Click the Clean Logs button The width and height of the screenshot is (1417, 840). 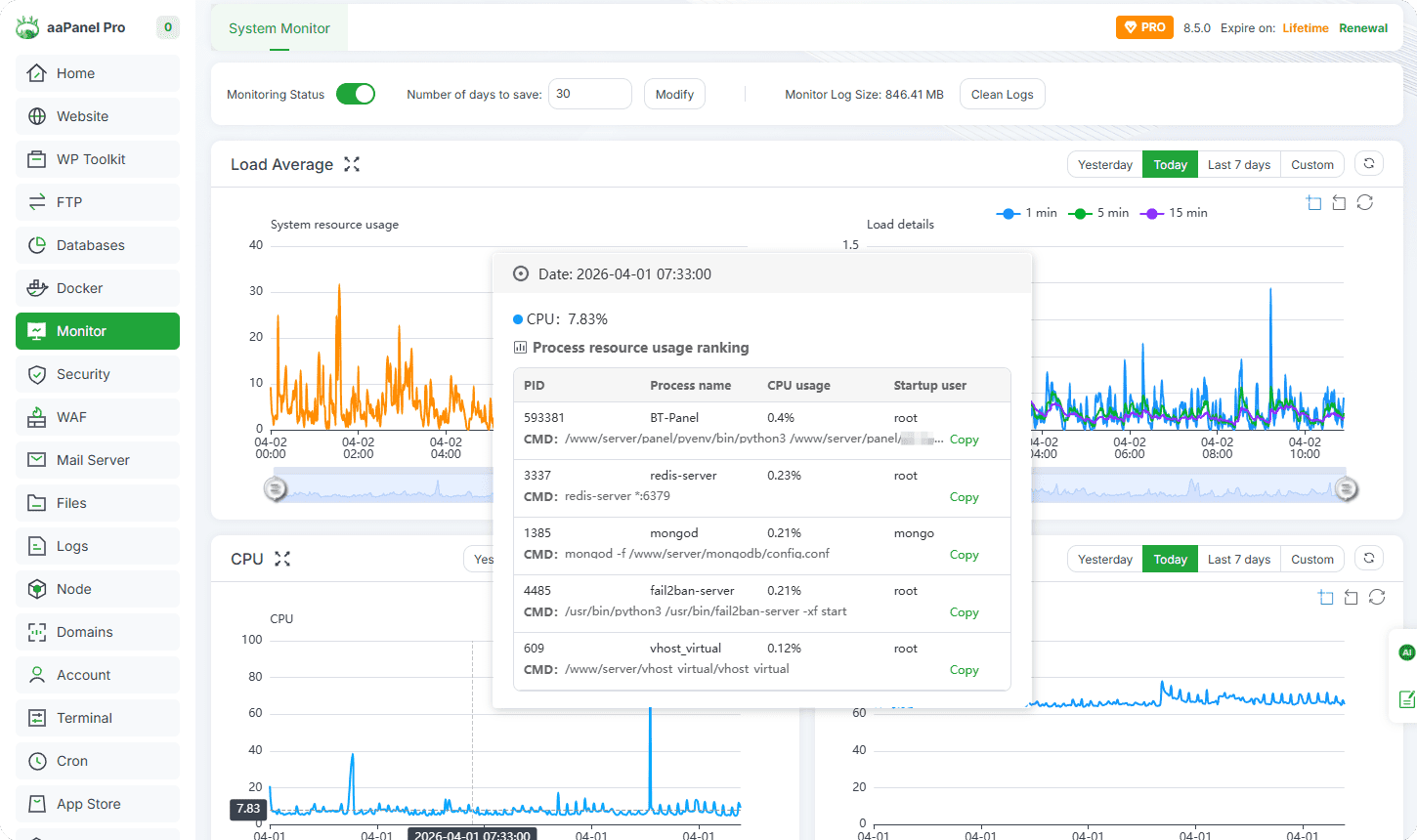click(x=1002, y=94)
